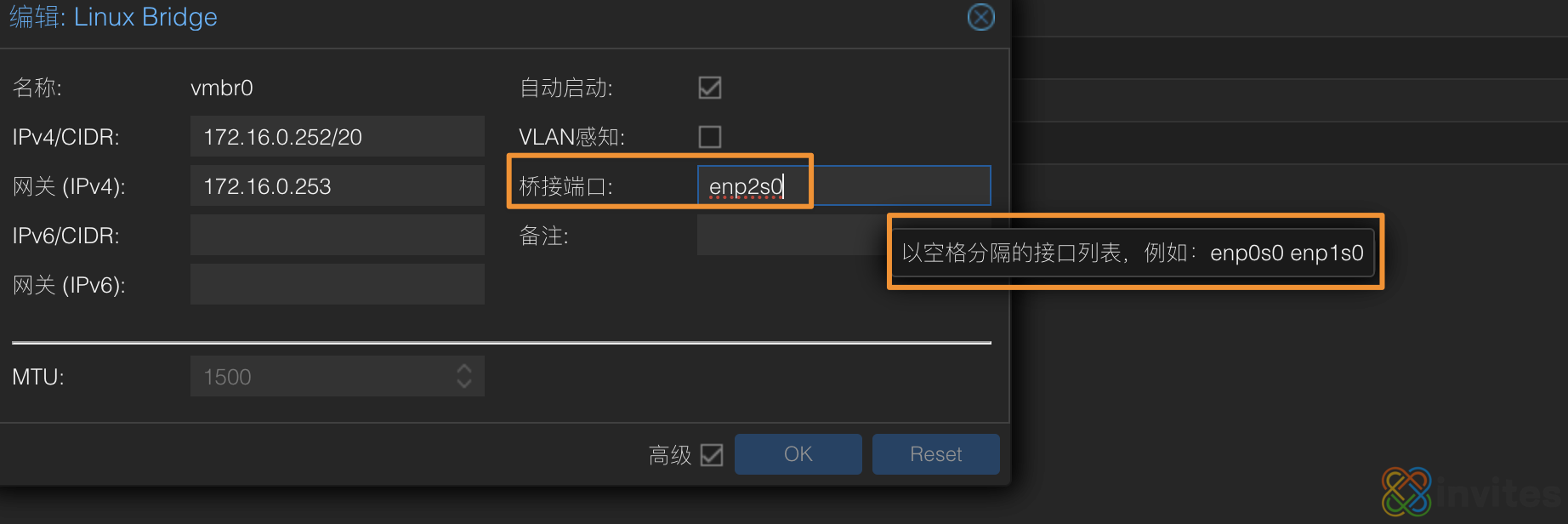Click the invites logo watermark icon
The image size is (1568, 524).
[1406, 492]
